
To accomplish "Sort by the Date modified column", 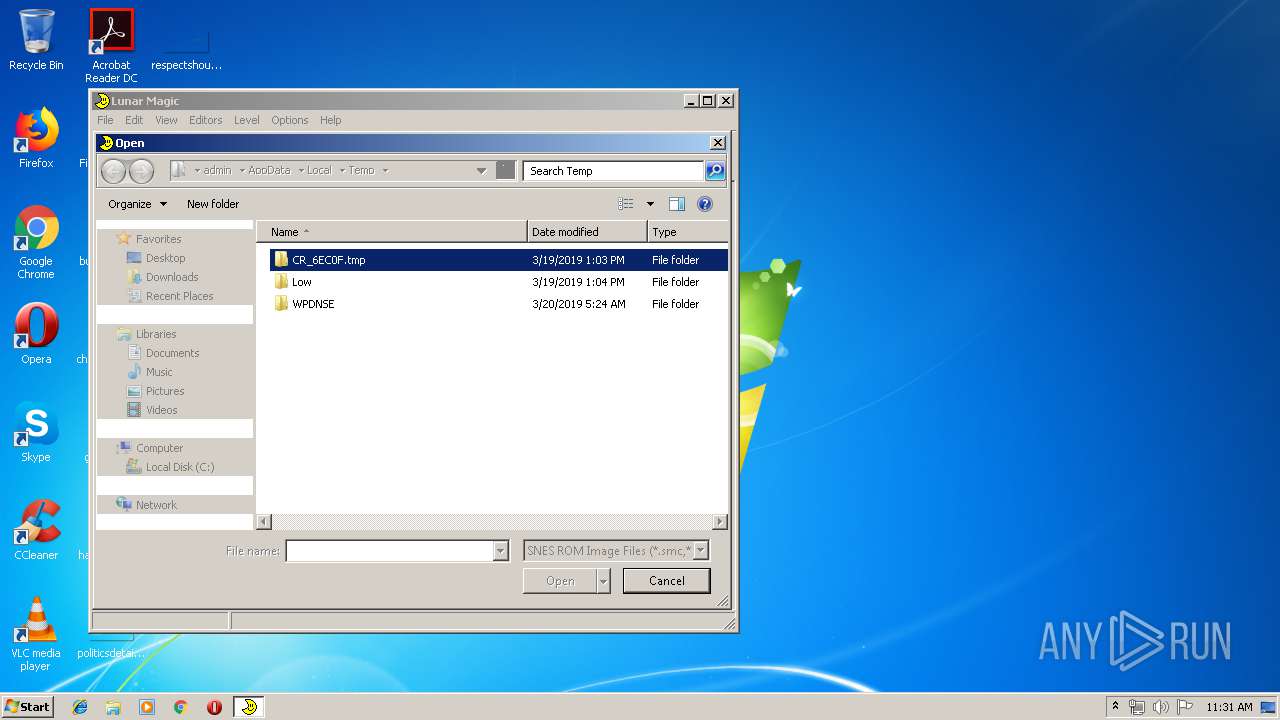I will point(587,232).
